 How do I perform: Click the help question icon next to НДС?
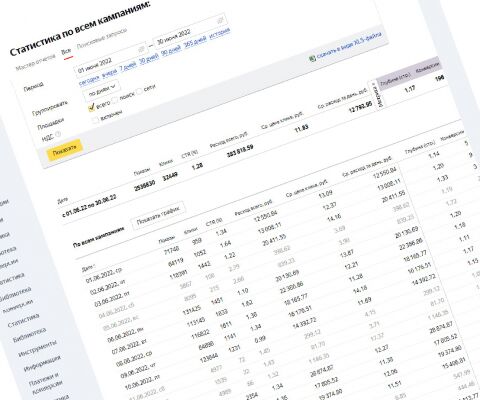(x=58, y=134)
